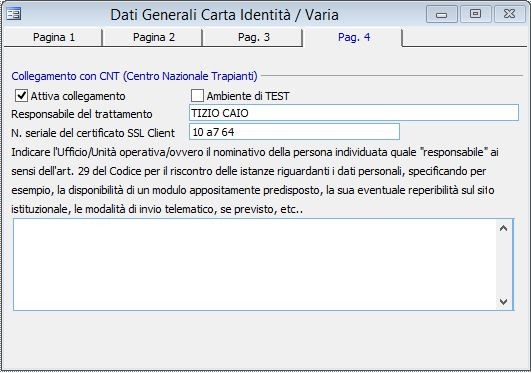
Task: Switch to the Pagina 1 tab
Action: pos(54,37)
